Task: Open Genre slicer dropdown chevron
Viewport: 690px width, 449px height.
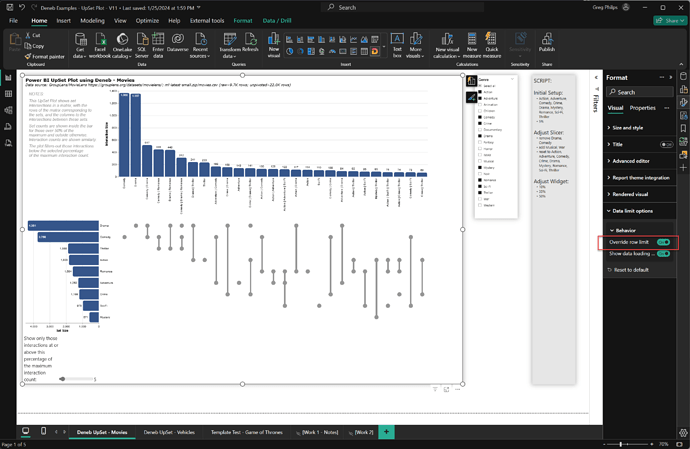Action: click(x=512, y=79)
